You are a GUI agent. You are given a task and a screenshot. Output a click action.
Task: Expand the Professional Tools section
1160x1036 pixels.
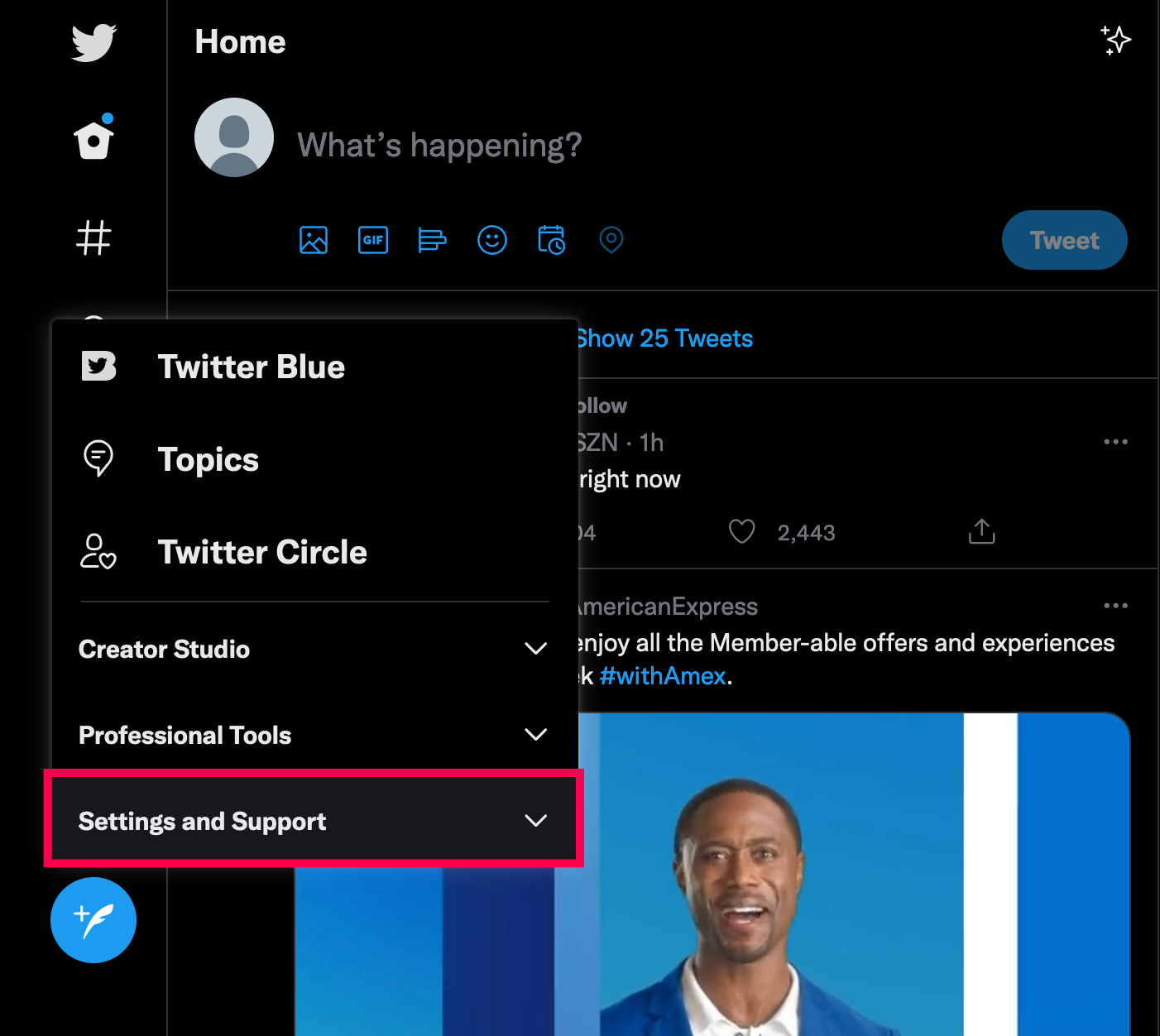click(x=314, y=735)
